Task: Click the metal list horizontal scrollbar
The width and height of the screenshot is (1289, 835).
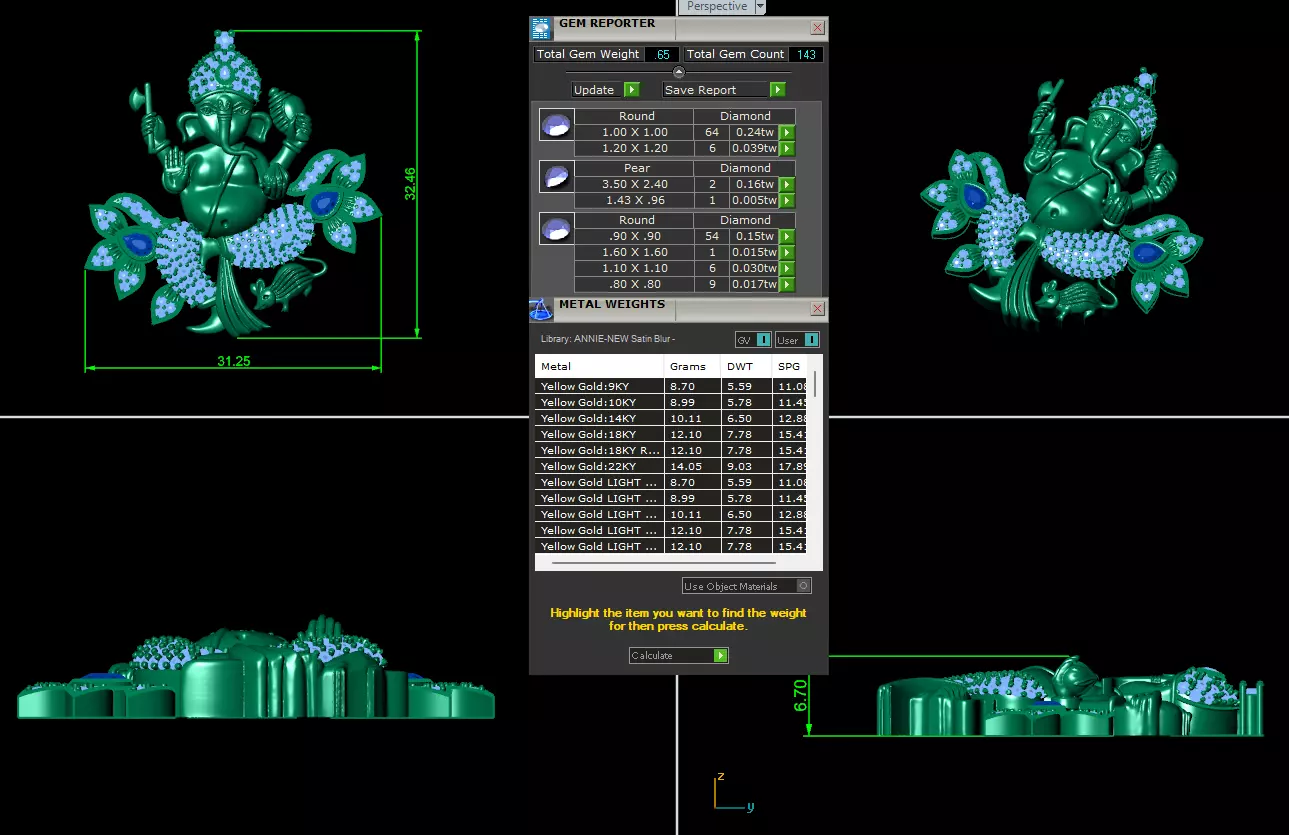Action: point(663,563)
